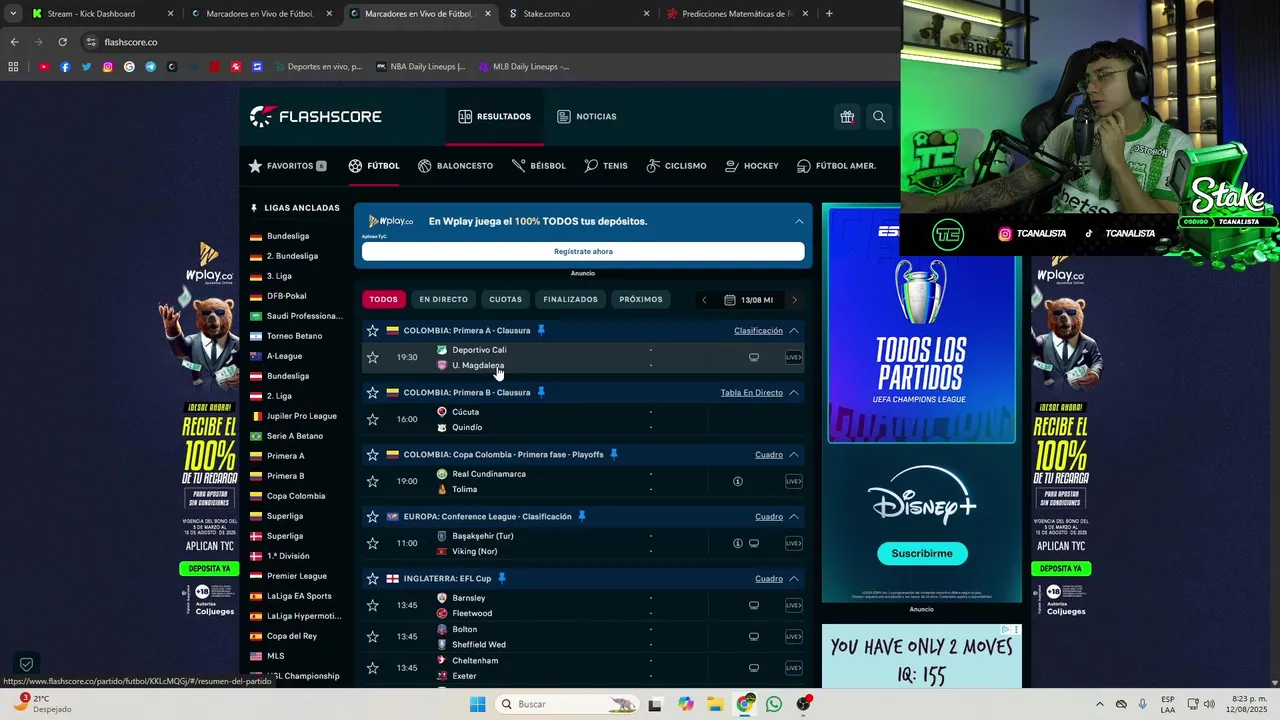Open the NOTICIAS header tab

[x=587, y=117]
